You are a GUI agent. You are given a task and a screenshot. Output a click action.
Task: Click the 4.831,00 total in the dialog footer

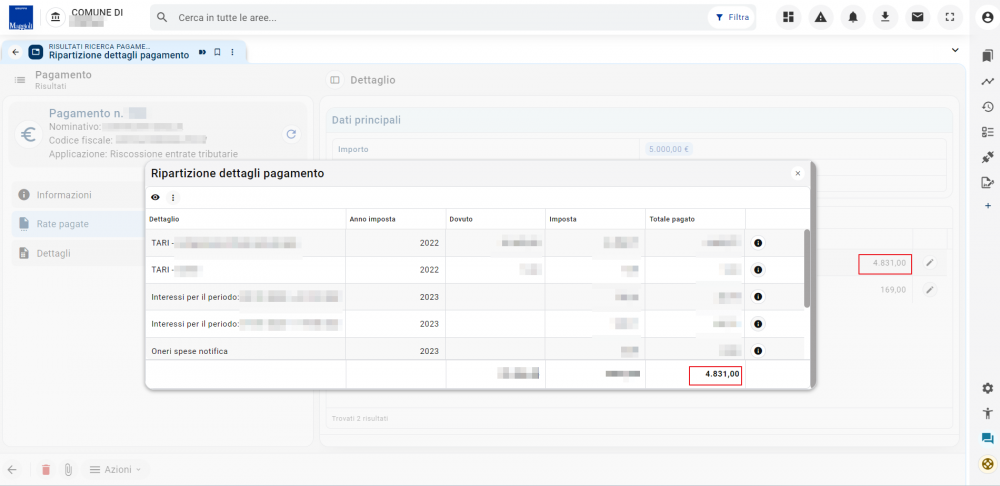tap(722, 374)
